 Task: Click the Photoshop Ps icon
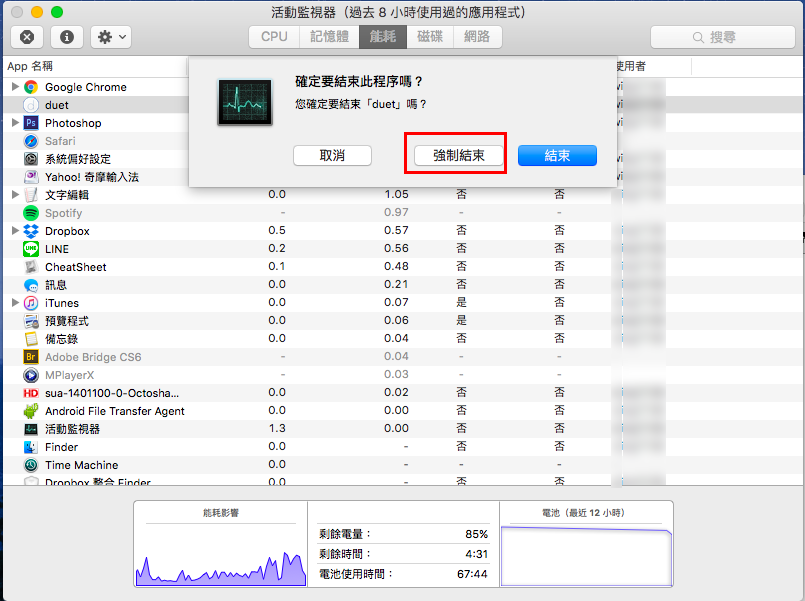coord(31,123)
